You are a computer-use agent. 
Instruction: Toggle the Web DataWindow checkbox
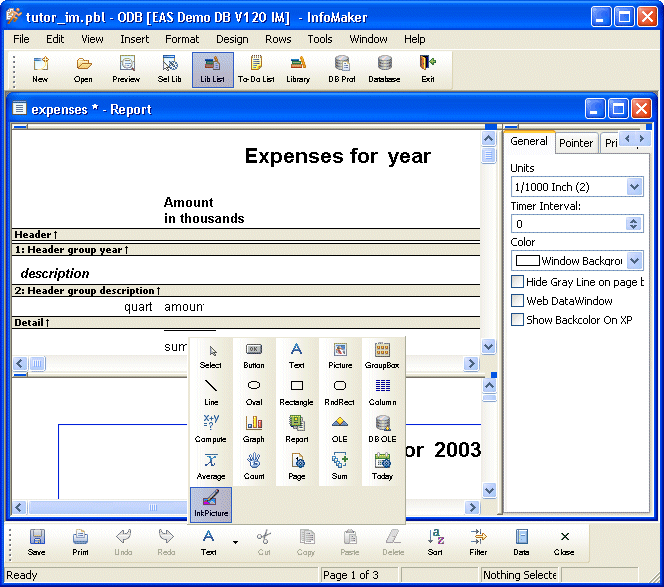pyautogui.click(x=517, y=301)
